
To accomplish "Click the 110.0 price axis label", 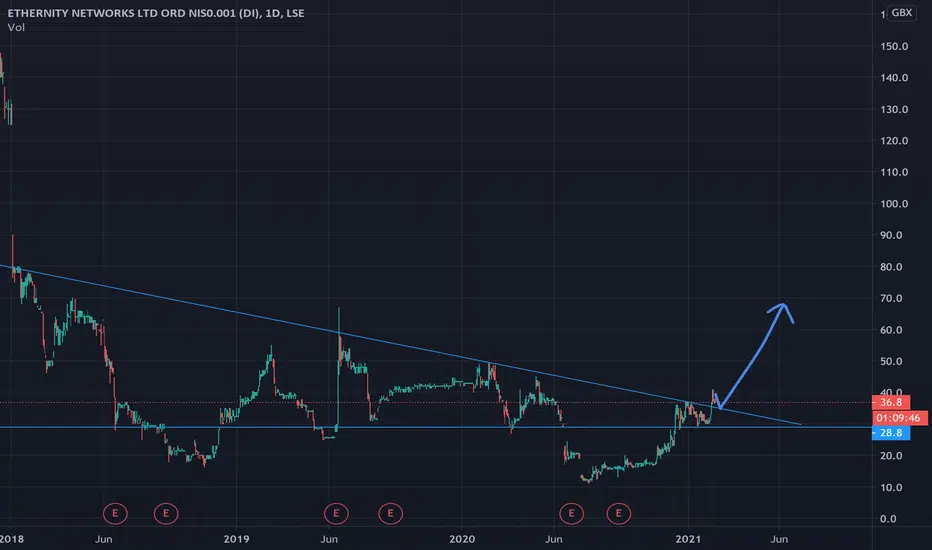I will pyautogui.click(x=894, y=172).
